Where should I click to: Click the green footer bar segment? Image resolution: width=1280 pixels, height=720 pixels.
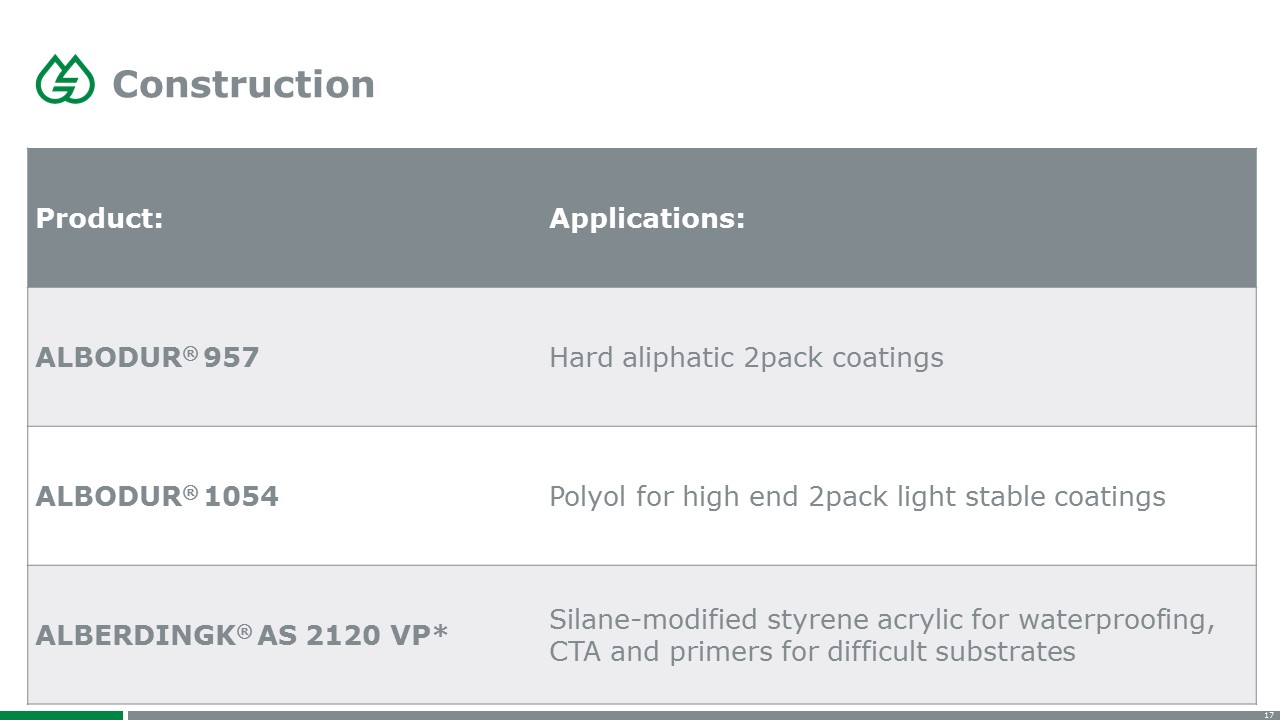pos(61,715)
